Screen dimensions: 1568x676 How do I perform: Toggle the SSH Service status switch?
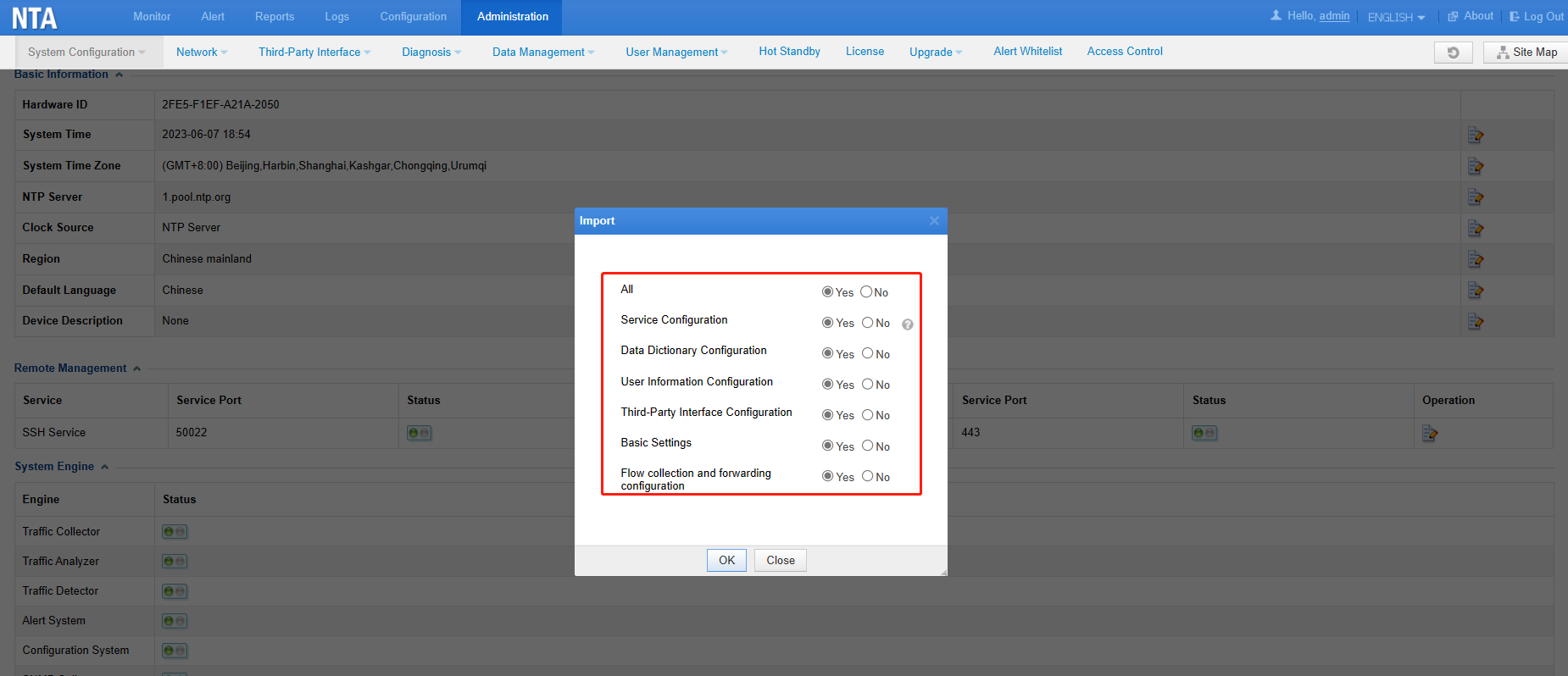(420, 433)
